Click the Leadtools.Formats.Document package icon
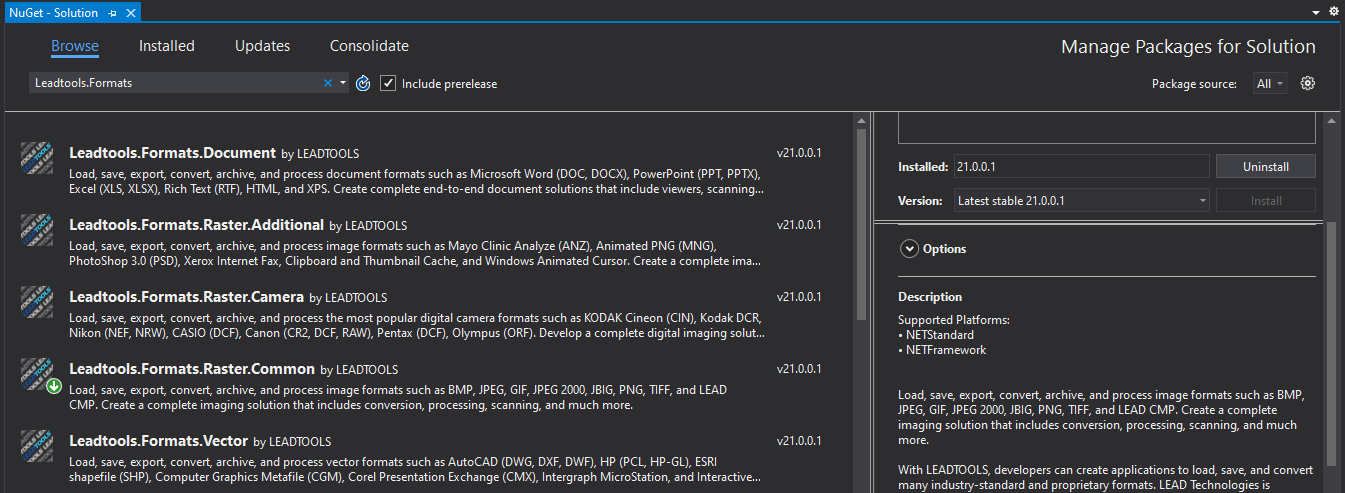Screen dimensions: 1345x493 tap(37, 158)
